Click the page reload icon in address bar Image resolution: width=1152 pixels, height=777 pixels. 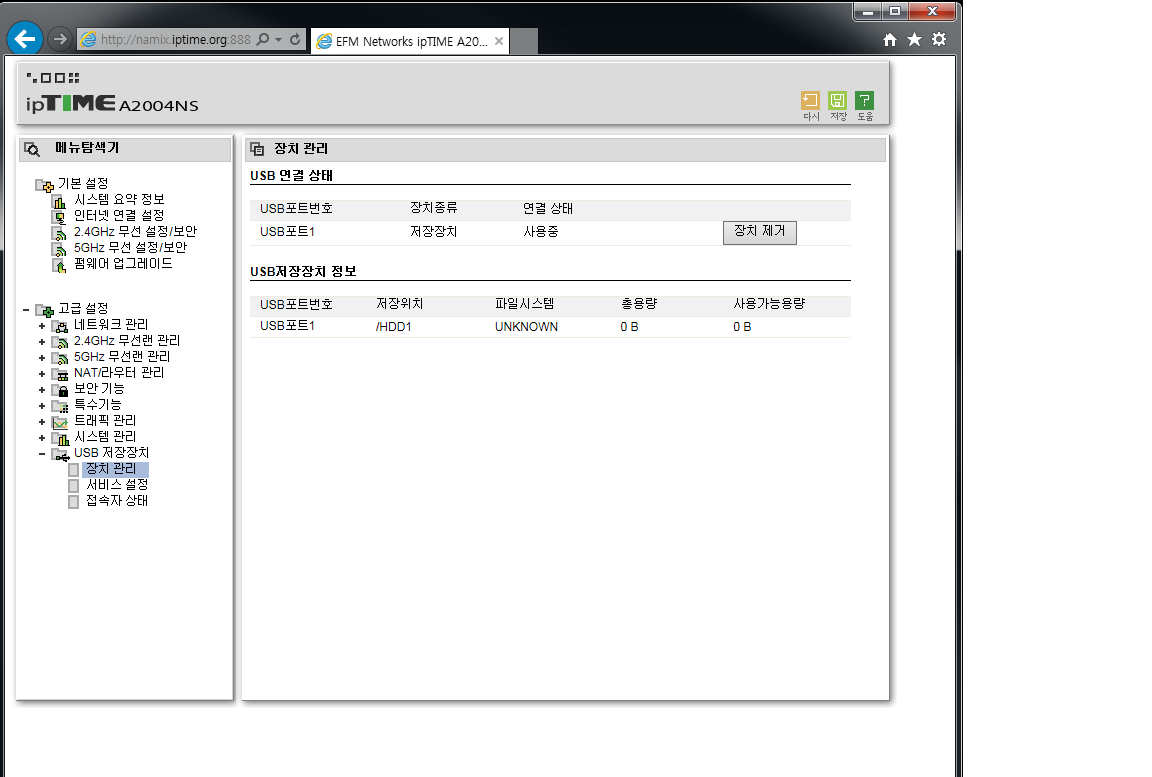[295, 40]
